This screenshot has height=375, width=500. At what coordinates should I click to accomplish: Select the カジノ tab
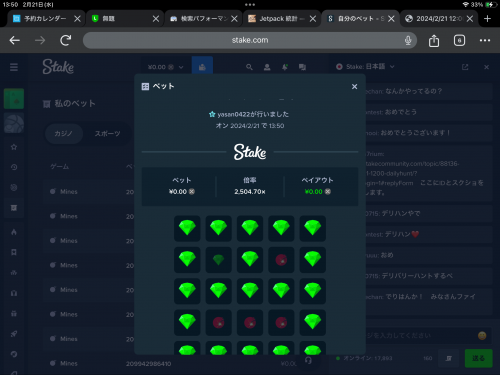[64, 133]
